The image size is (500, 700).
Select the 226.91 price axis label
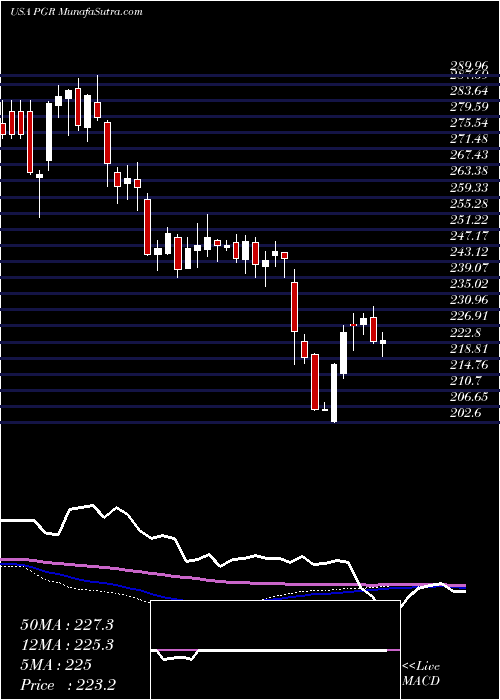point(468,316)
